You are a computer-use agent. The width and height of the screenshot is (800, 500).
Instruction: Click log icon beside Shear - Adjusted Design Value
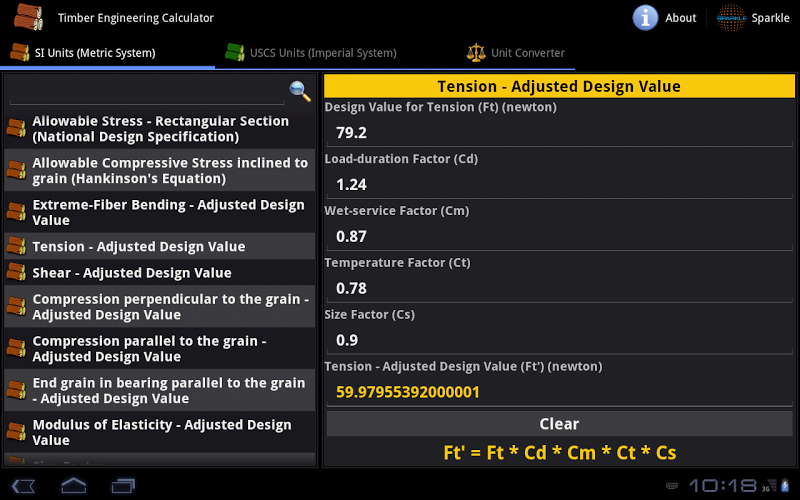point(16,272)
